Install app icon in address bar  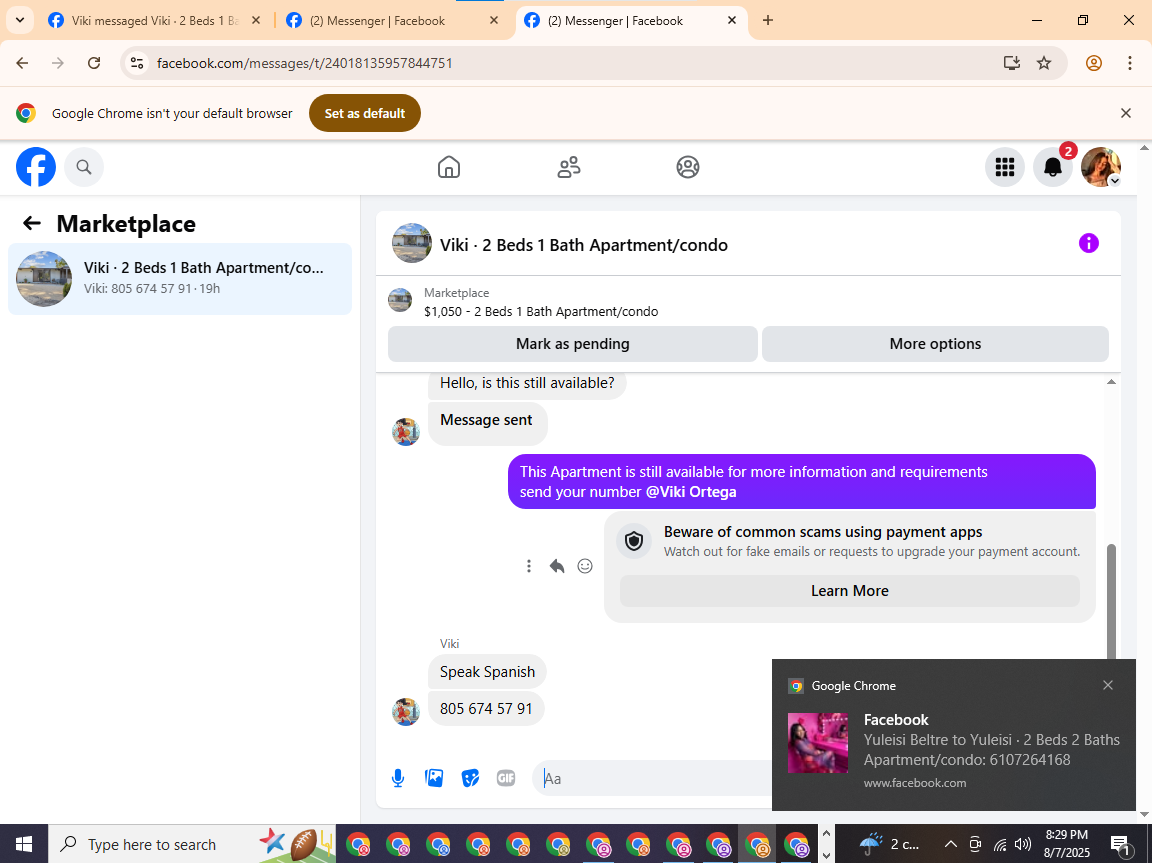1012,63
